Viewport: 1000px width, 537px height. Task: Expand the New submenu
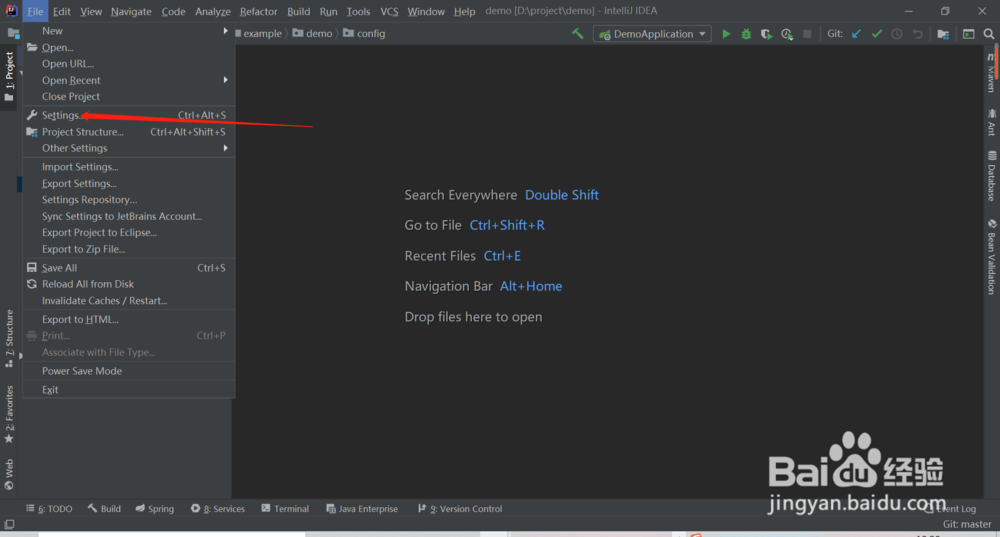point(129,31)
